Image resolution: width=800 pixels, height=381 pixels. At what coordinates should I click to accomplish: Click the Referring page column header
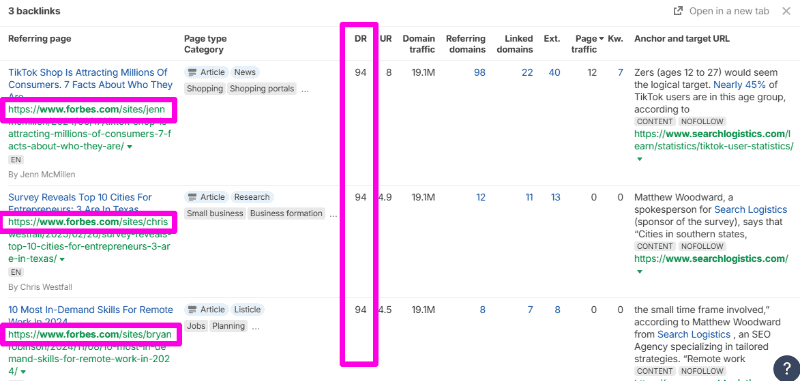click(40, 39)
